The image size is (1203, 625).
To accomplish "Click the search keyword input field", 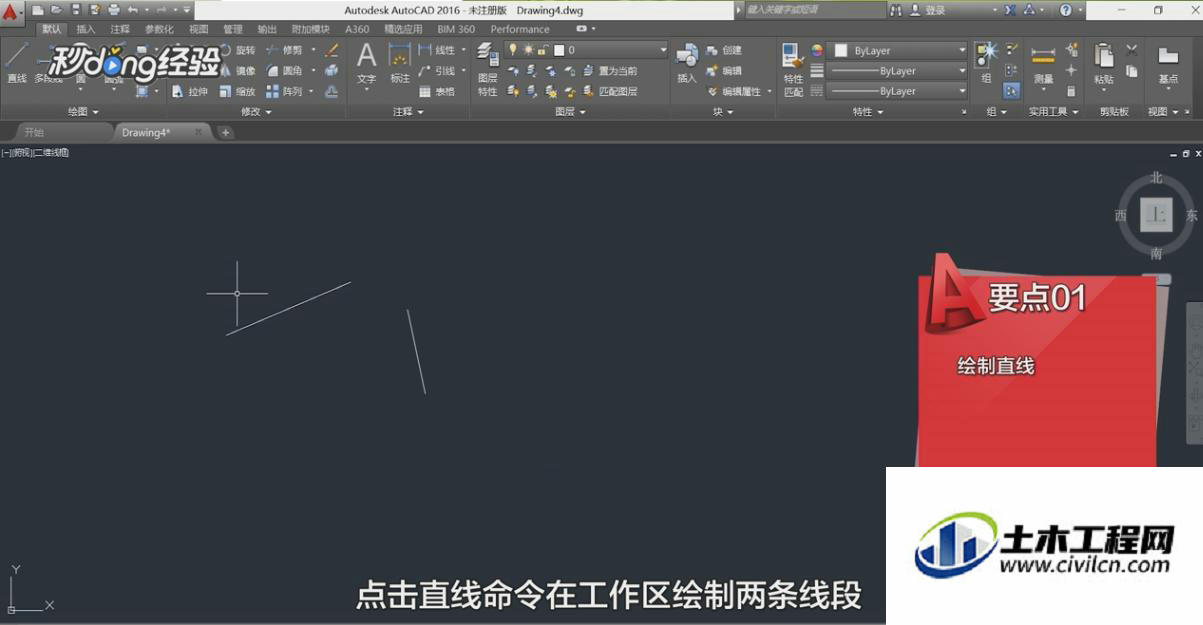I will (815, 10).
